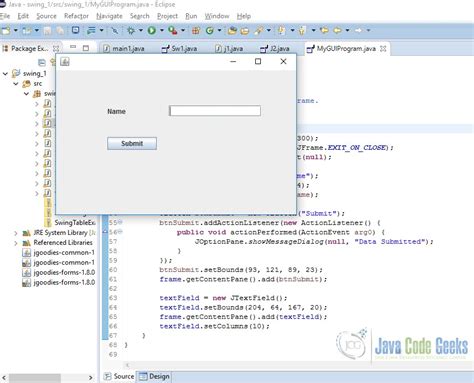Click the New Java Package icon
Image resolution: width=474 pixels, height=383 pixels.
click(x=196, y=31)
